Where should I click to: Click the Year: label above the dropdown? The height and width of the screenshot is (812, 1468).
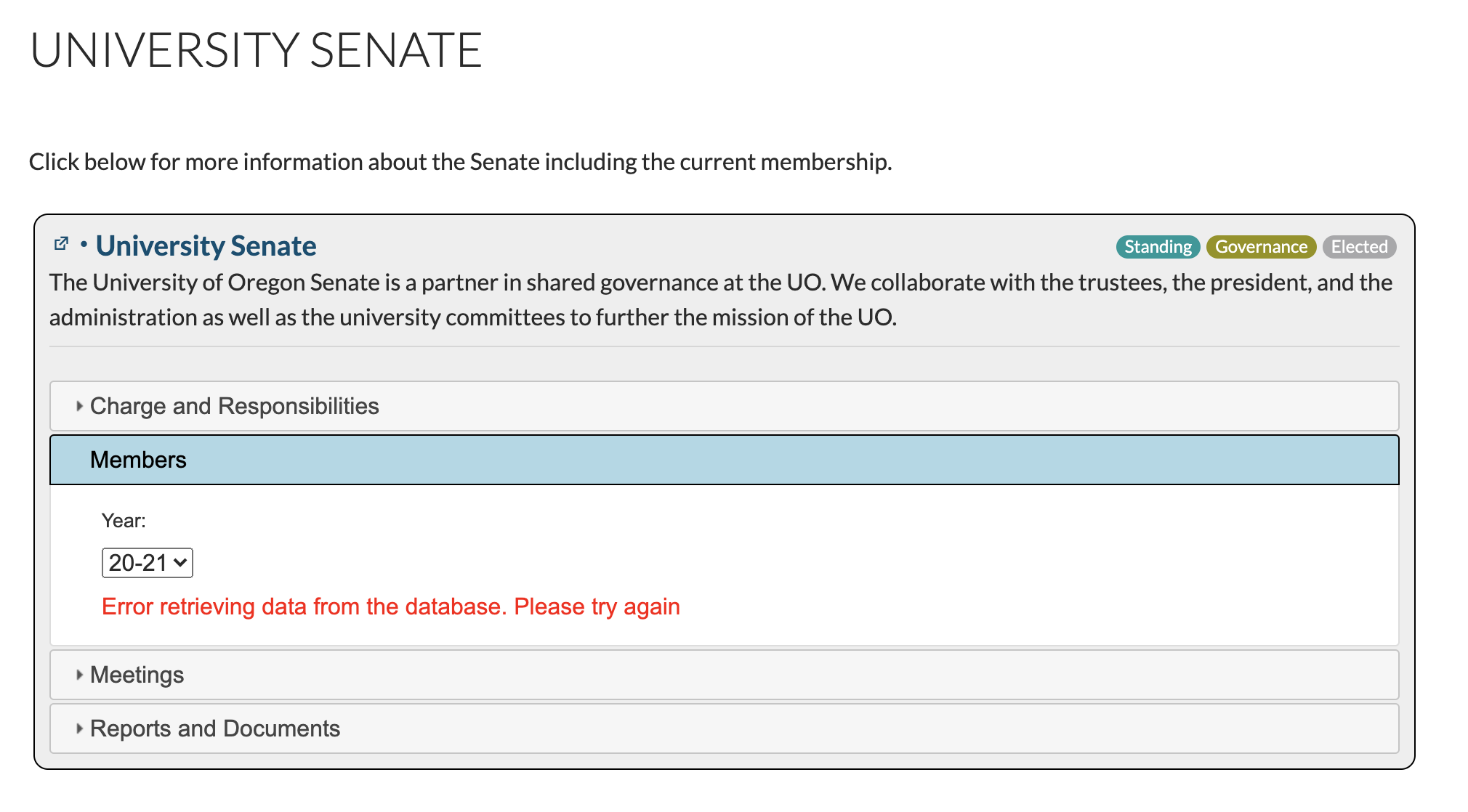click(124, 521)
